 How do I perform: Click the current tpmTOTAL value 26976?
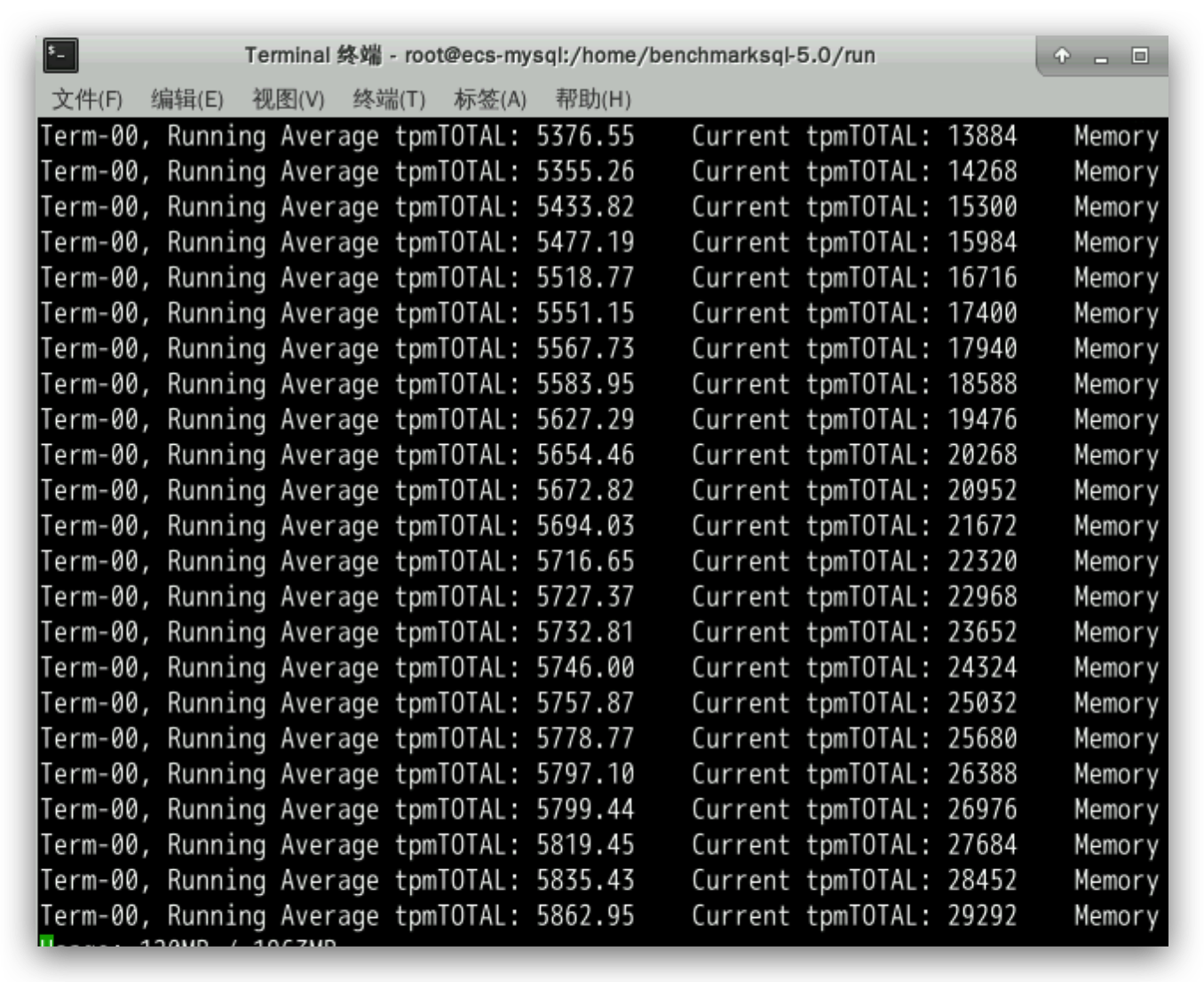982,810
